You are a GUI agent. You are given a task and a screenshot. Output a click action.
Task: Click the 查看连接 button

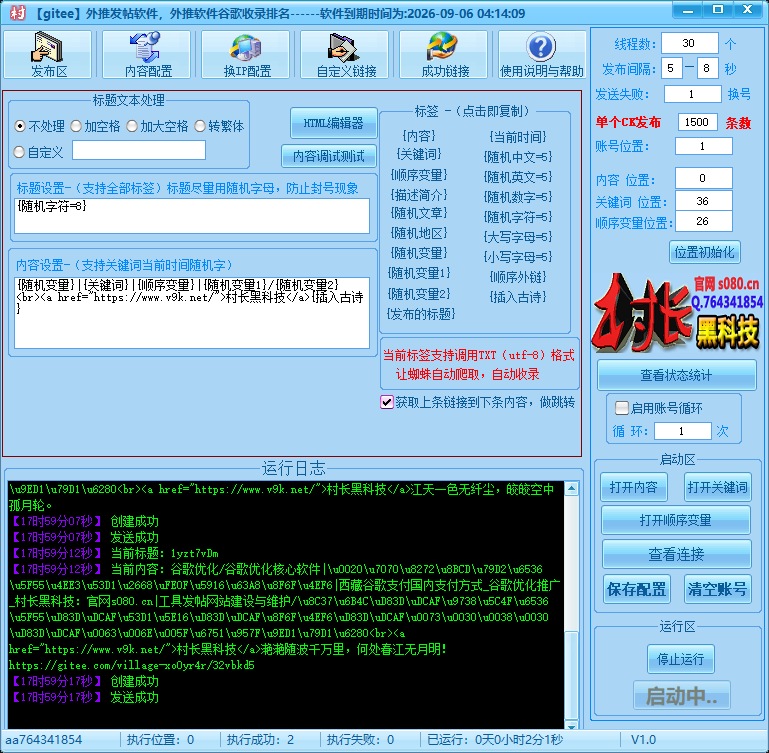[676, 554]
